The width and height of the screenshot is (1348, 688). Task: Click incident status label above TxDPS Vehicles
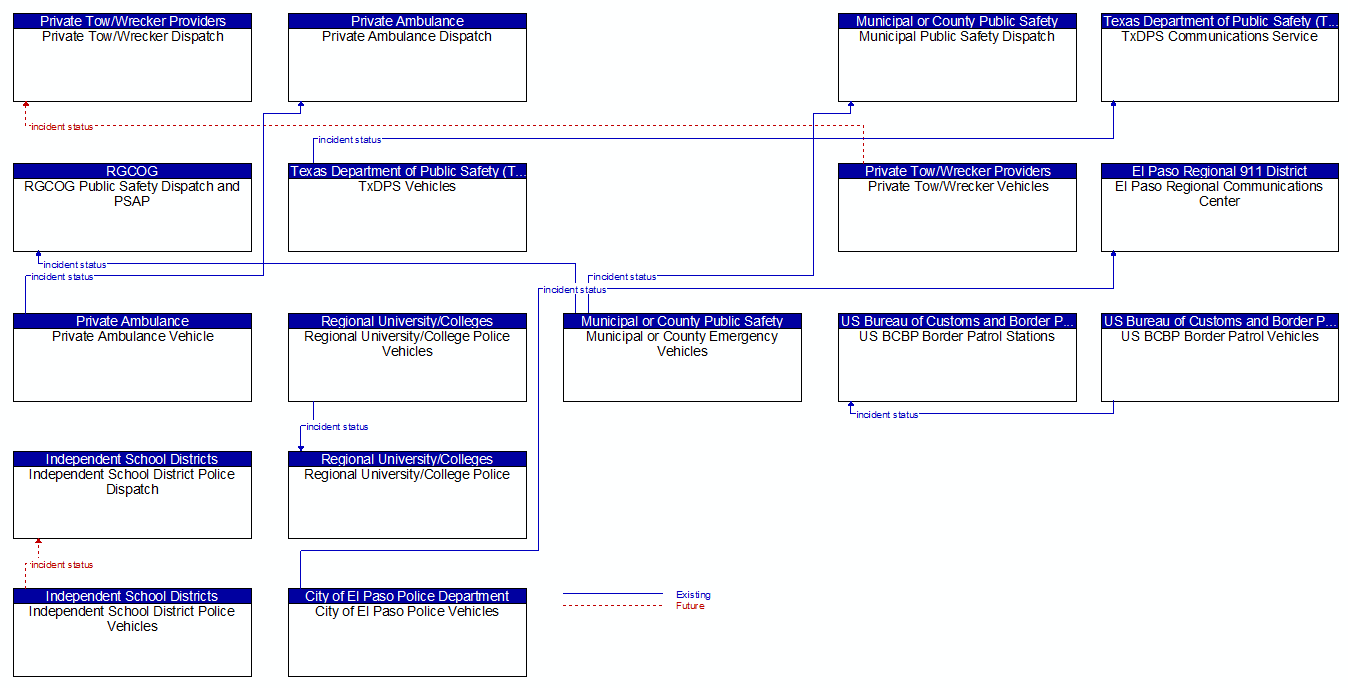click(350, 140)
